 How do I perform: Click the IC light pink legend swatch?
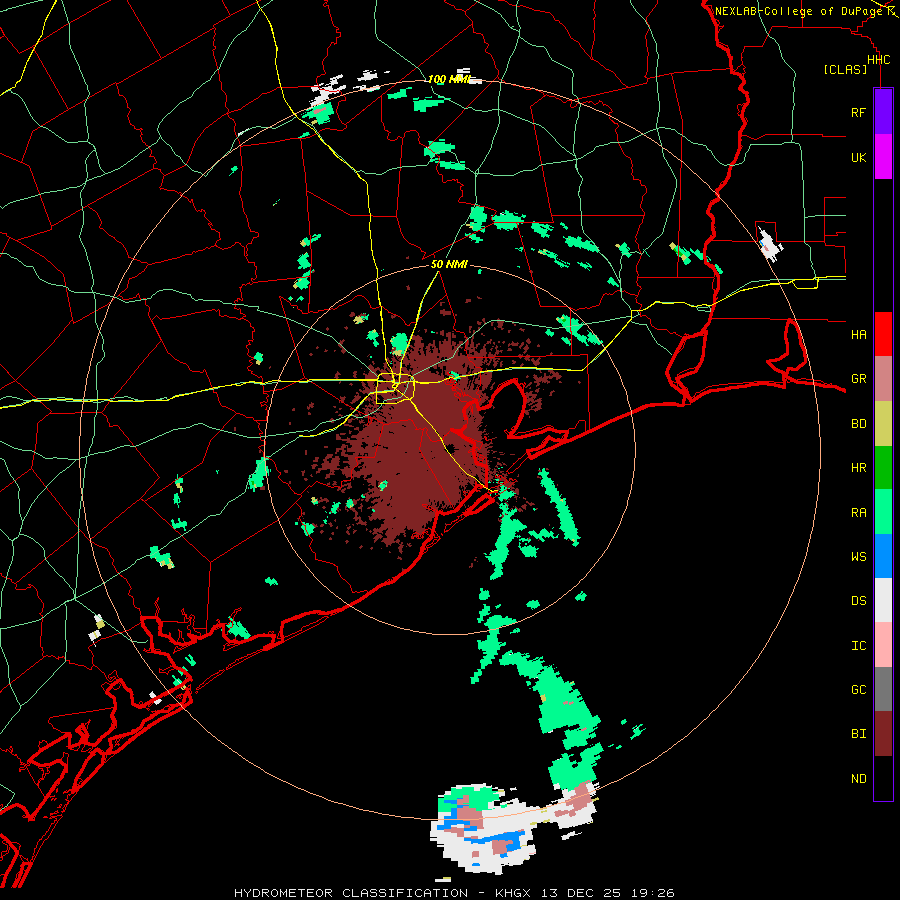(x=883, y=645)
